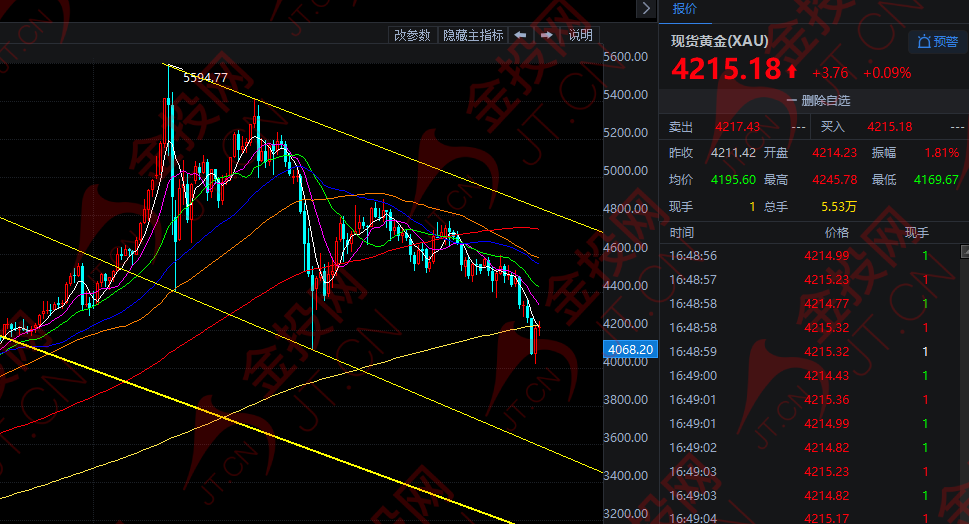Click the 4068.20 price marker on axis
This screenshot has width=969, height=524.
[630, 350]
